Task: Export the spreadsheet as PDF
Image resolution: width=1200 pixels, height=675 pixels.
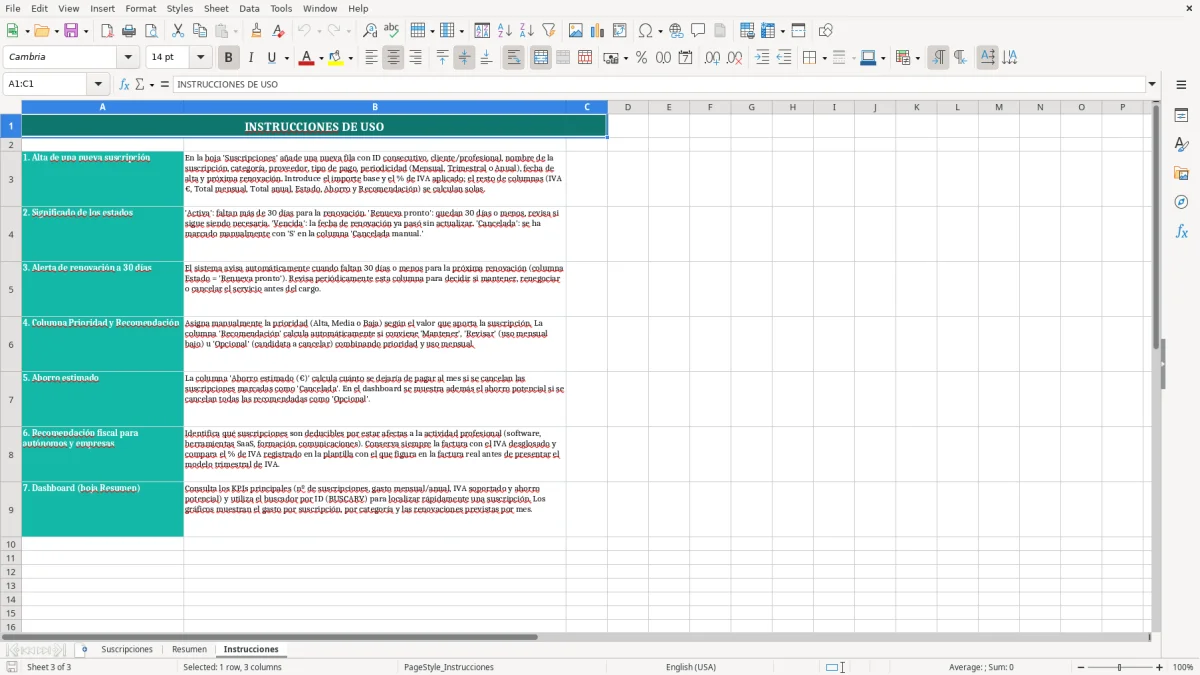Action: [107, 31]
